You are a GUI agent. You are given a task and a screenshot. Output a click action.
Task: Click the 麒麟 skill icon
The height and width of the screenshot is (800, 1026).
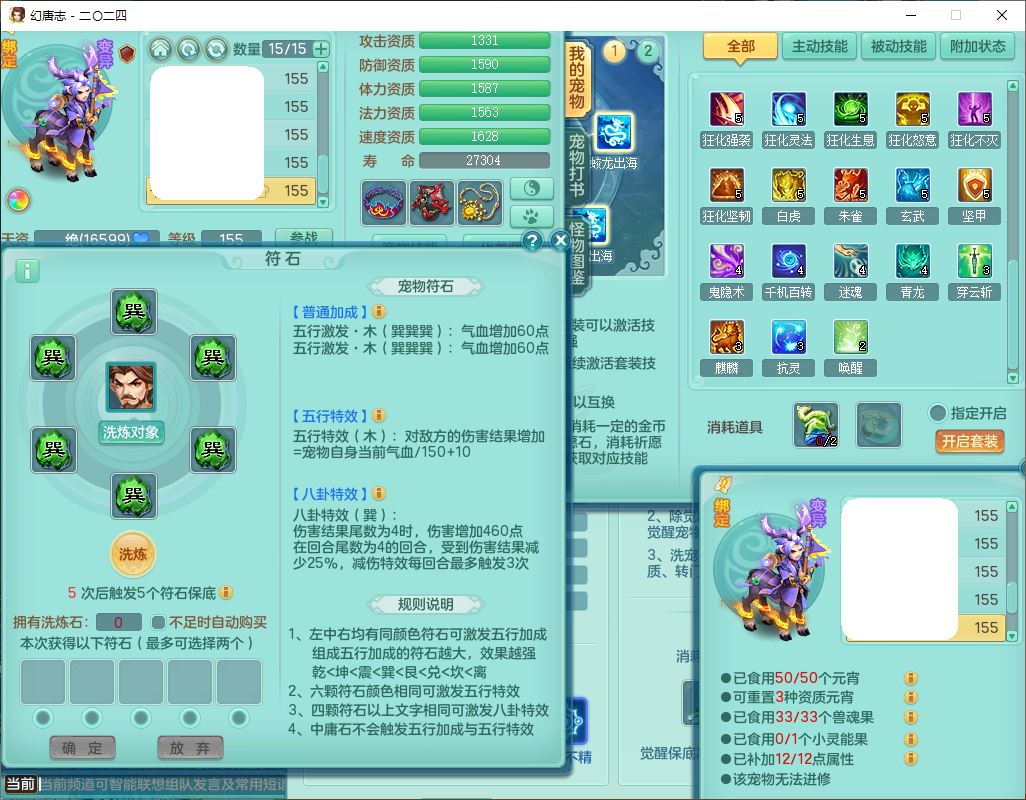[726, 337]
